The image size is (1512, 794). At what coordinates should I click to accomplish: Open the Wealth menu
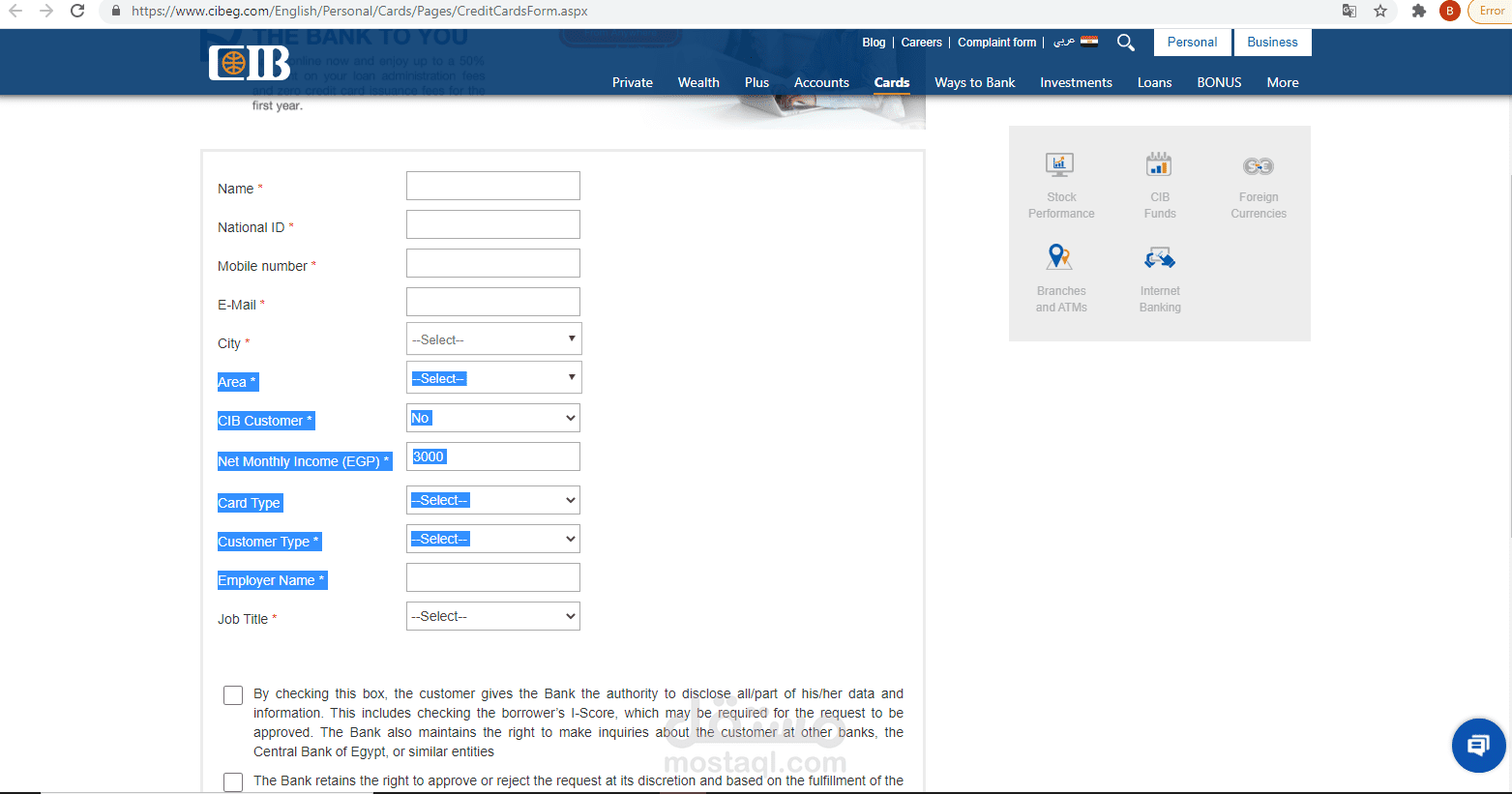[698, 82]
